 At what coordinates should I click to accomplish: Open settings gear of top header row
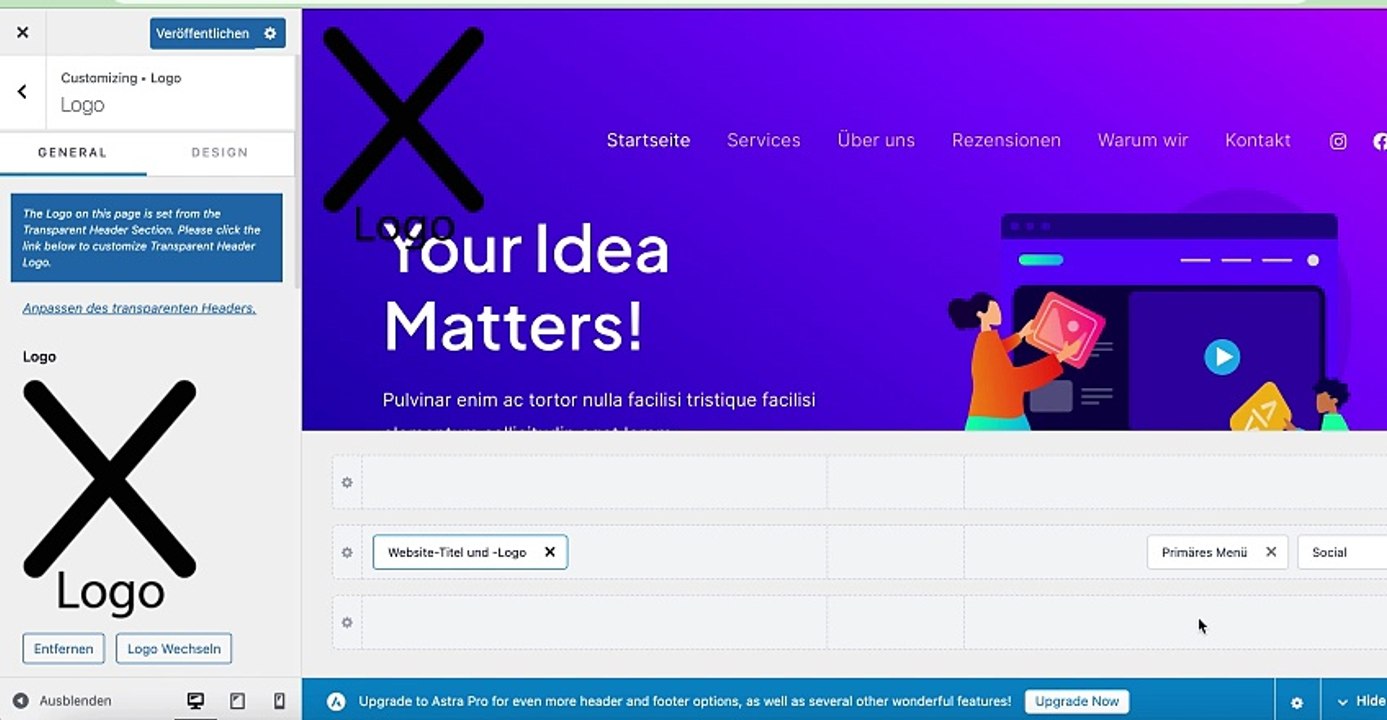point(347,483)
